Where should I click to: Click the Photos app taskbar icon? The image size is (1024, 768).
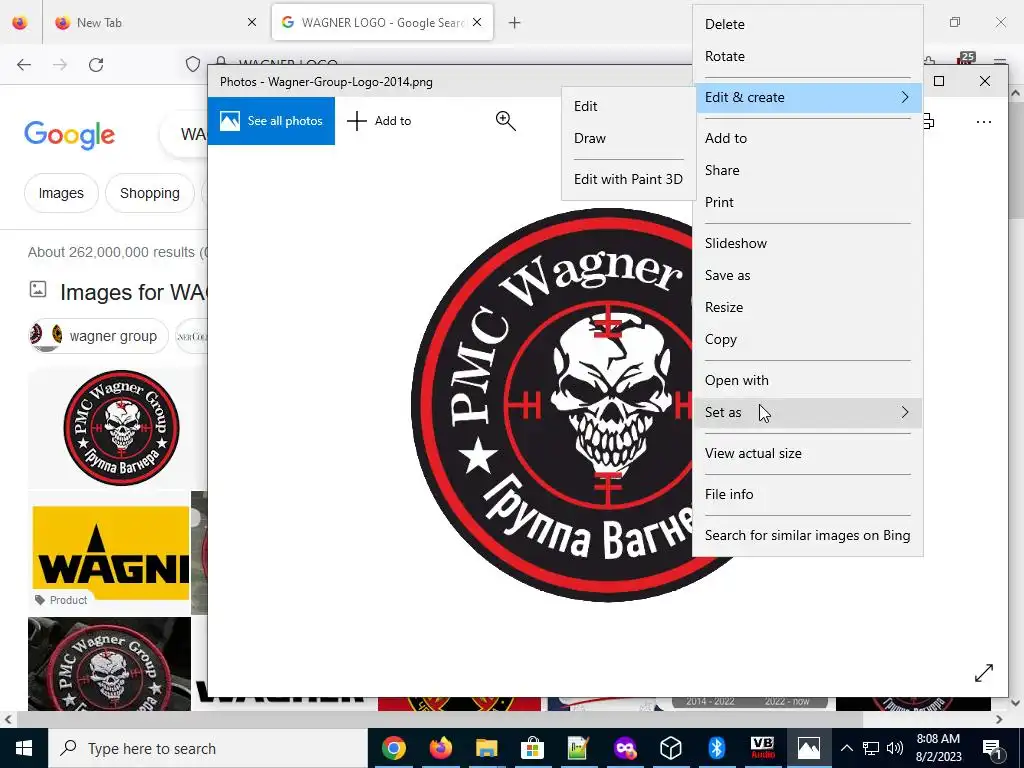point(808,748)
